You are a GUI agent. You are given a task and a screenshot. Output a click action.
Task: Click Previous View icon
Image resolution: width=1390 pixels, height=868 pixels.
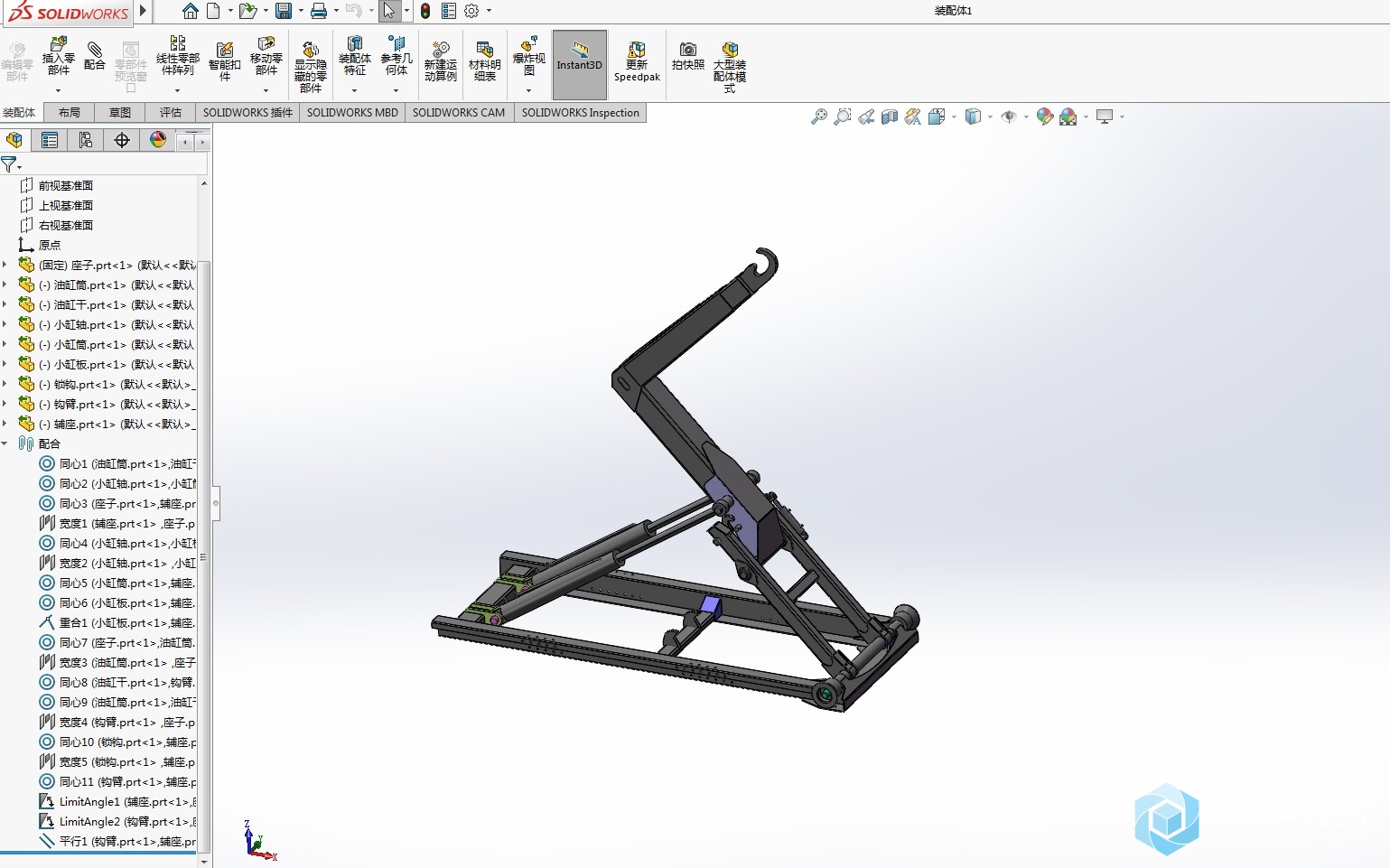tap(866, 117)
